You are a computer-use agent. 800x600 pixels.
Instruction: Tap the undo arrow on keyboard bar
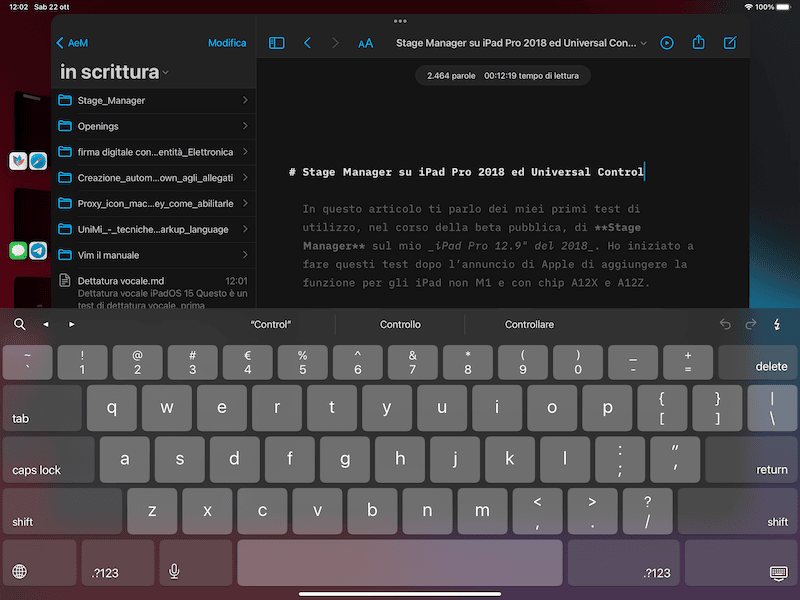click(725, 324)
